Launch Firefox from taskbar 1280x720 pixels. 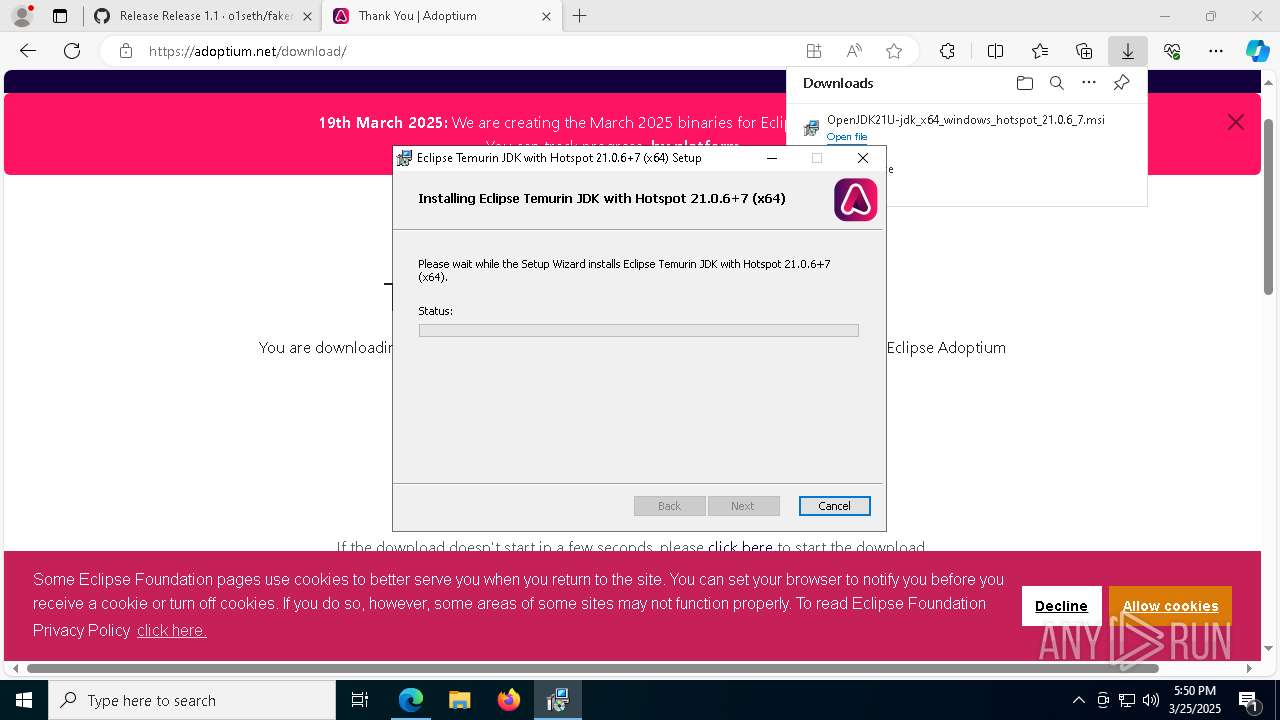point(508,700)
